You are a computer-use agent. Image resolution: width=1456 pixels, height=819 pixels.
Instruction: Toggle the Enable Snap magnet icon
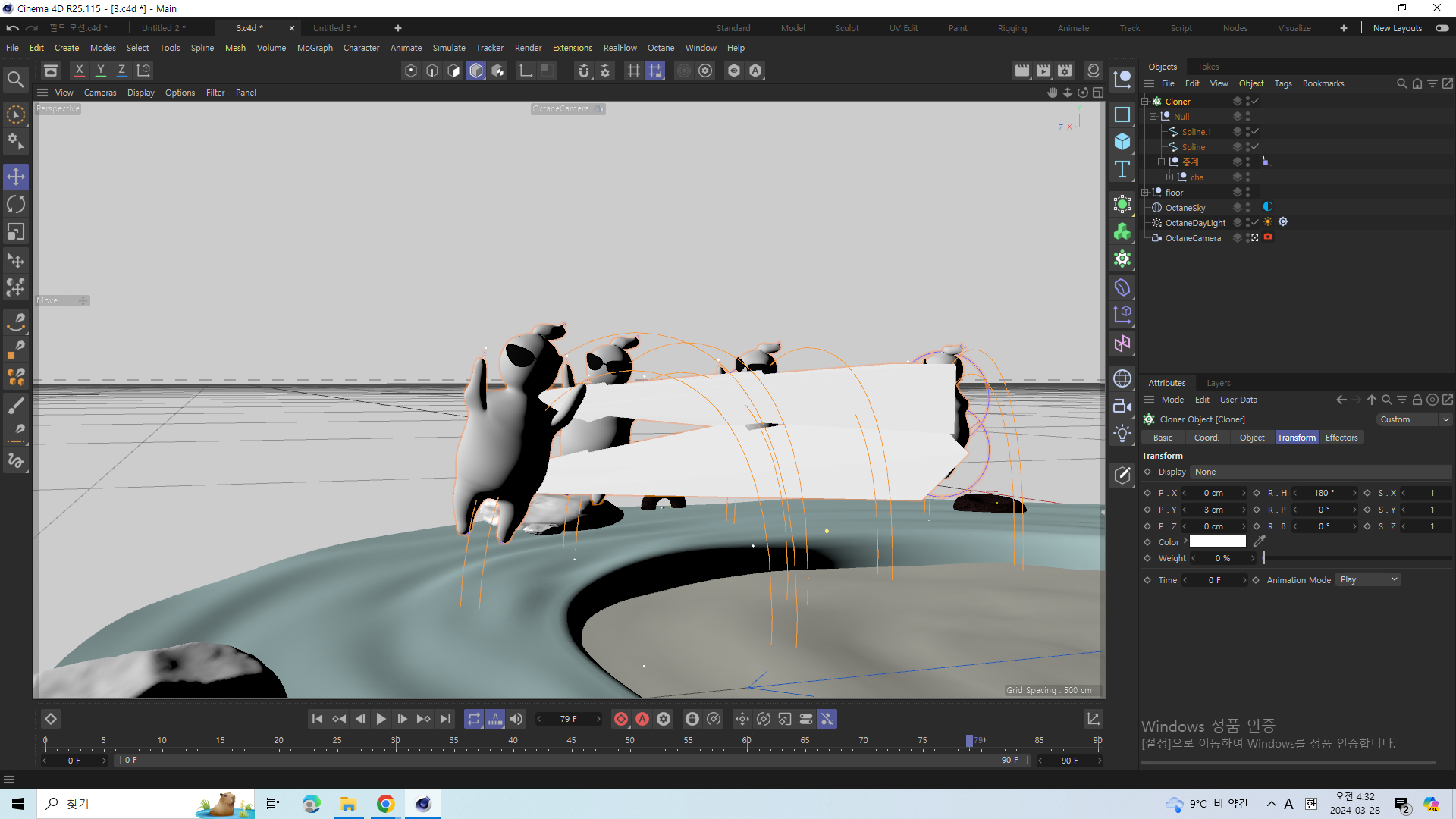583,71
